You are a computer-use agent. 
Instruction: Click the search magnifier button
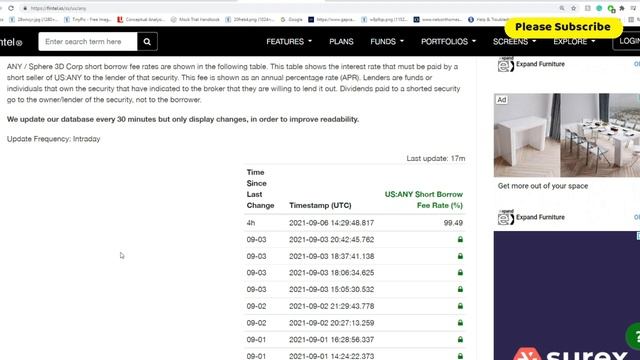(147, 42)
